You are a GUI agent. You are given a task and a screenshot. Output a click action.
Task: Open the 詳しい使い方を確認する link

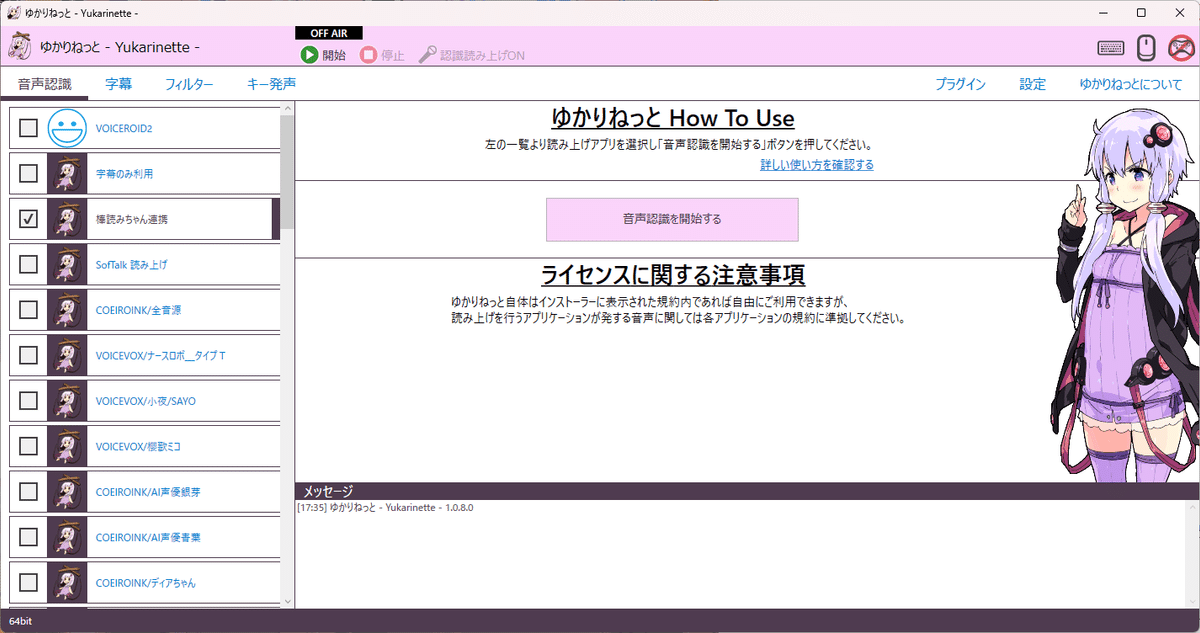coord(817,165)
